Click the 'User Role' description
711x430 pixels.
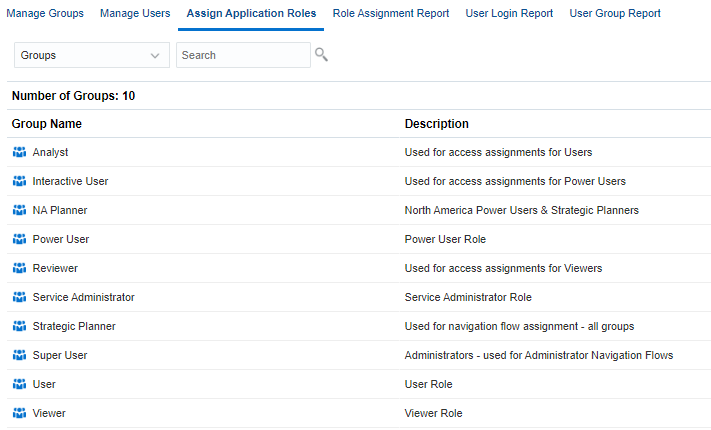429,385
